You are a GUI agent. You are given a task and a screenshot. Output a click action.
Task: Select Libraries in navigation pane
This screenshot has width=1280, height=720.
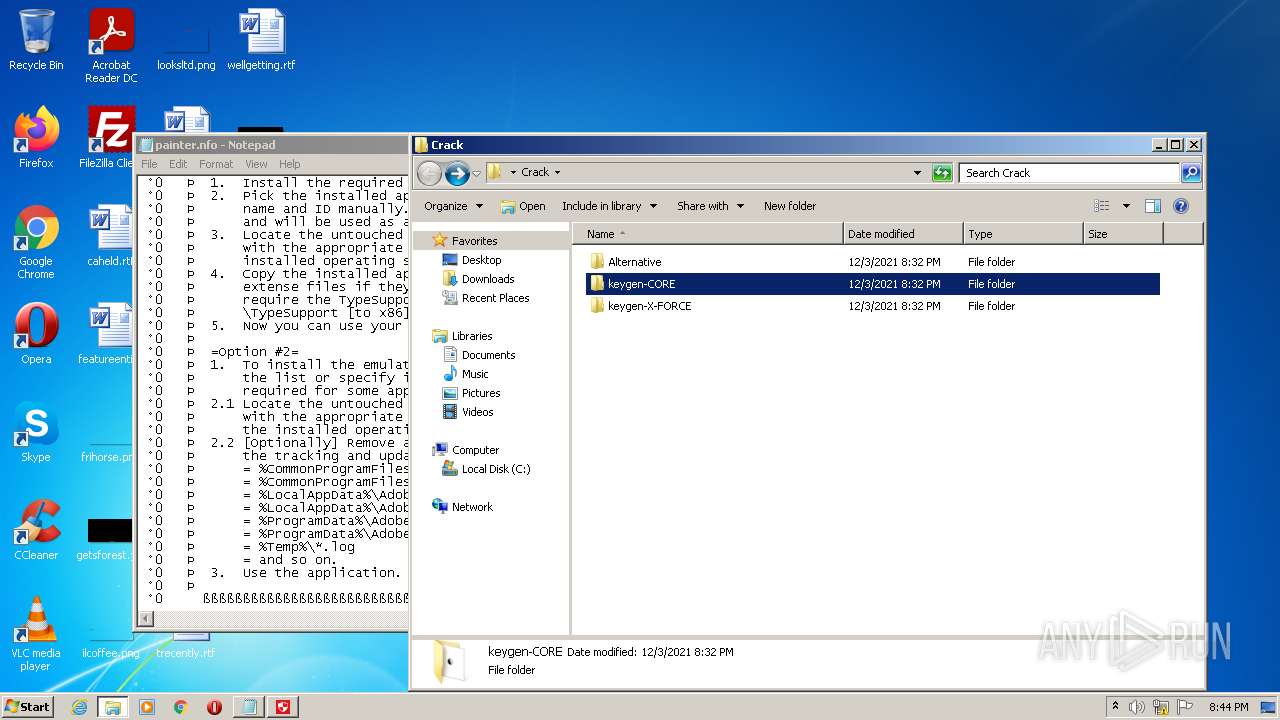(462, 336)
